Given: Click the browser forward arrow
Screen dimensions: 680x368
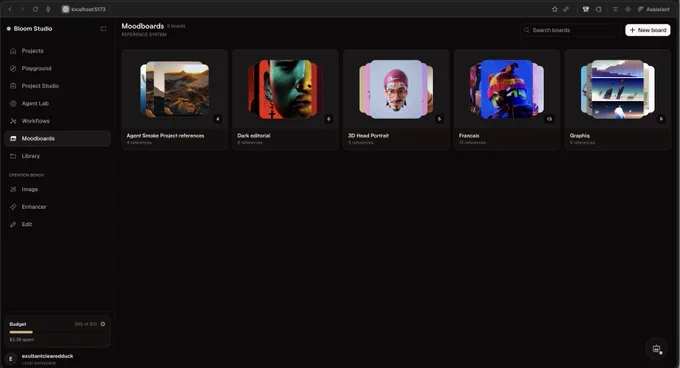Looking at the screenshot, I should tap(23, 9).
